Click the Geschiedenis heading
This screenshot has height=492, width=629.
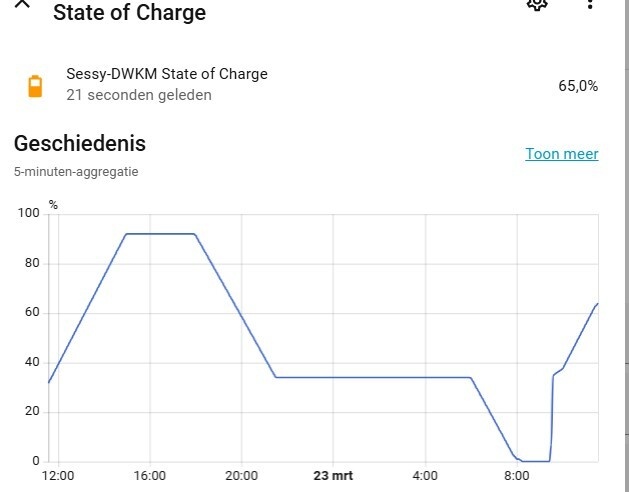[80, 143]
